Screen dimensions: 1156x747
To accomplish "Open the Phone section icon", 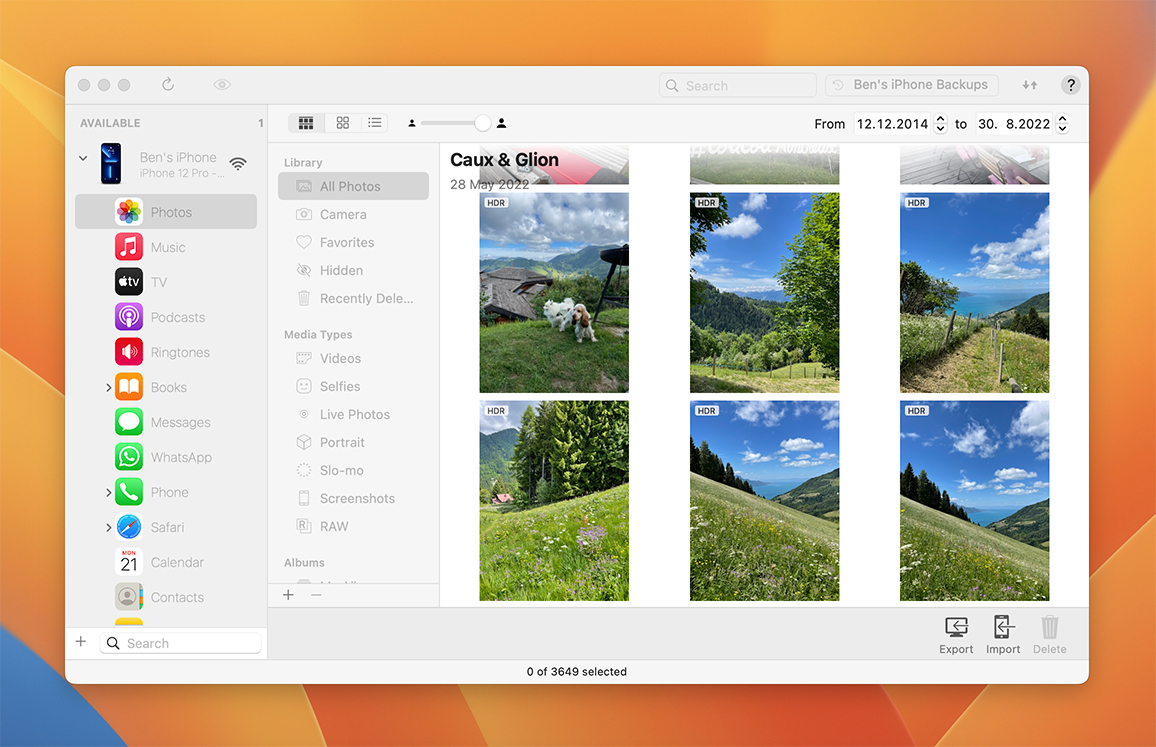I will (x=129, y=492).
